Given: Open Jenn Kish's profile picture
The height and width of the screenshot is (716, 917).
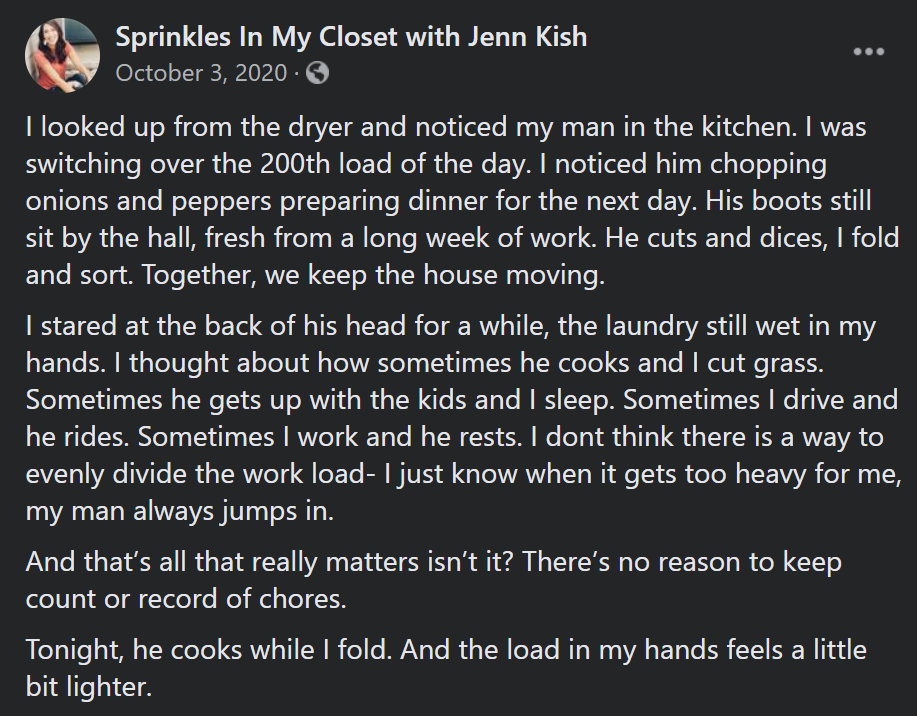Looking at the screenshot, I should [62, 55].
